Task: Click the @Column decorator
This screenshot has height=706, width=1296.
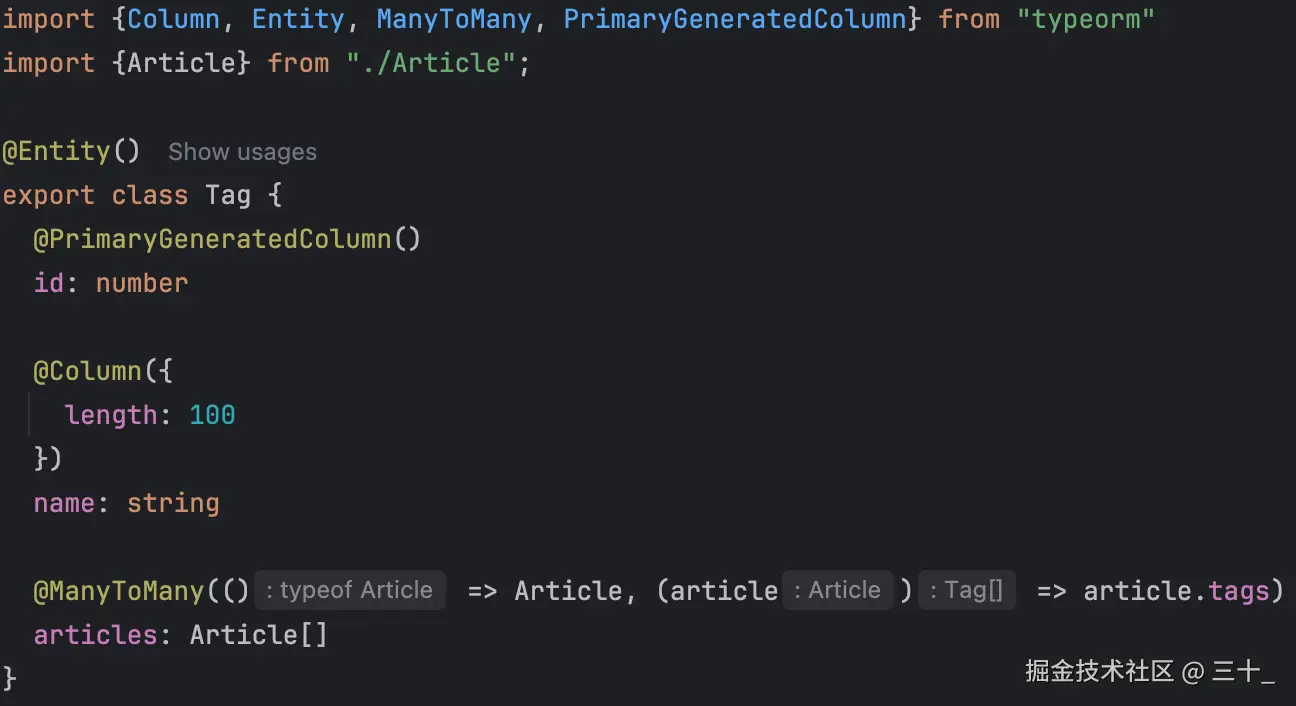Action: coord(88,371)
